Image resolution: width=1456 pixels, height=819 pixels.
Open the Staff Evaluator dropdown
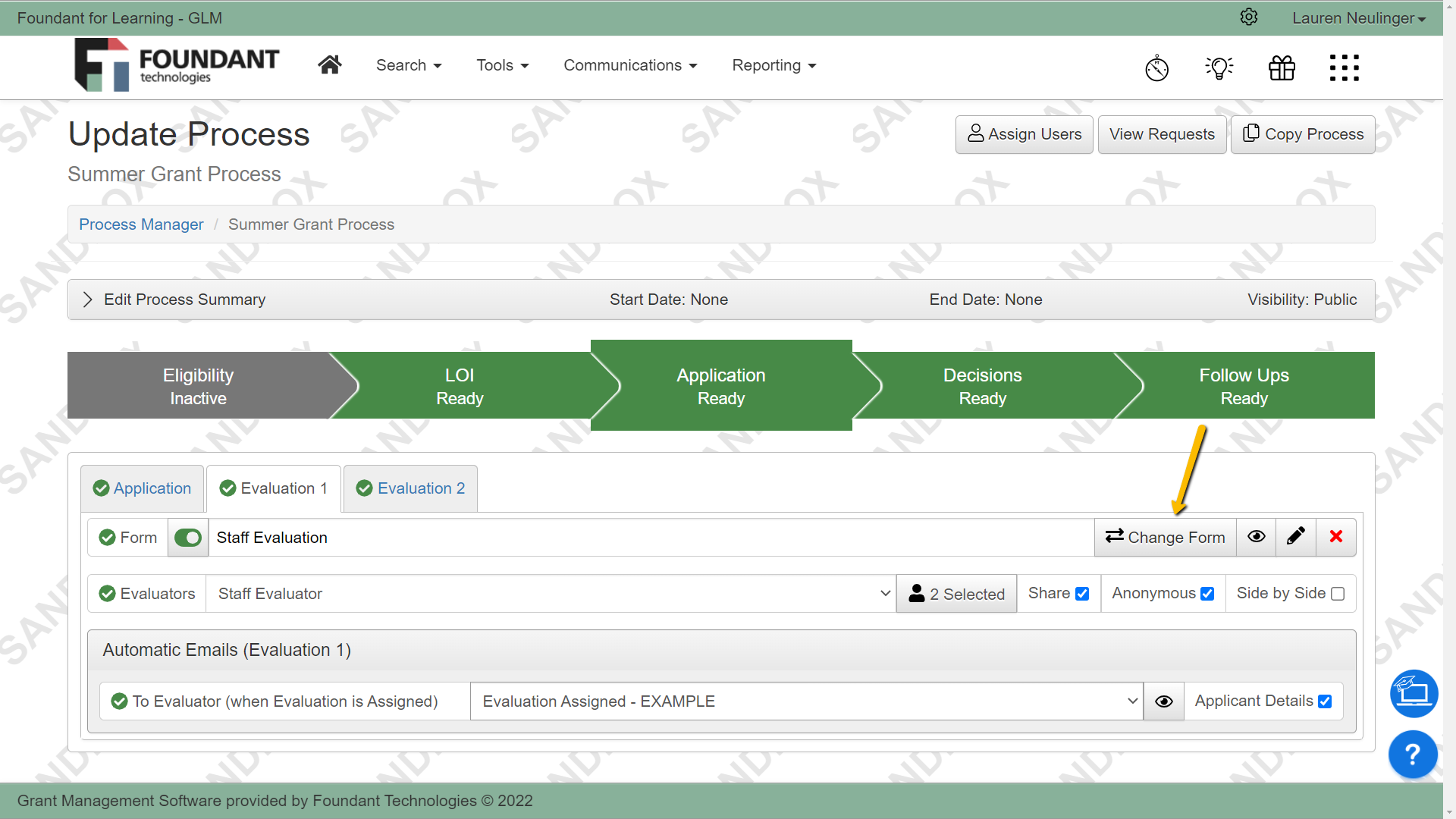884,593
